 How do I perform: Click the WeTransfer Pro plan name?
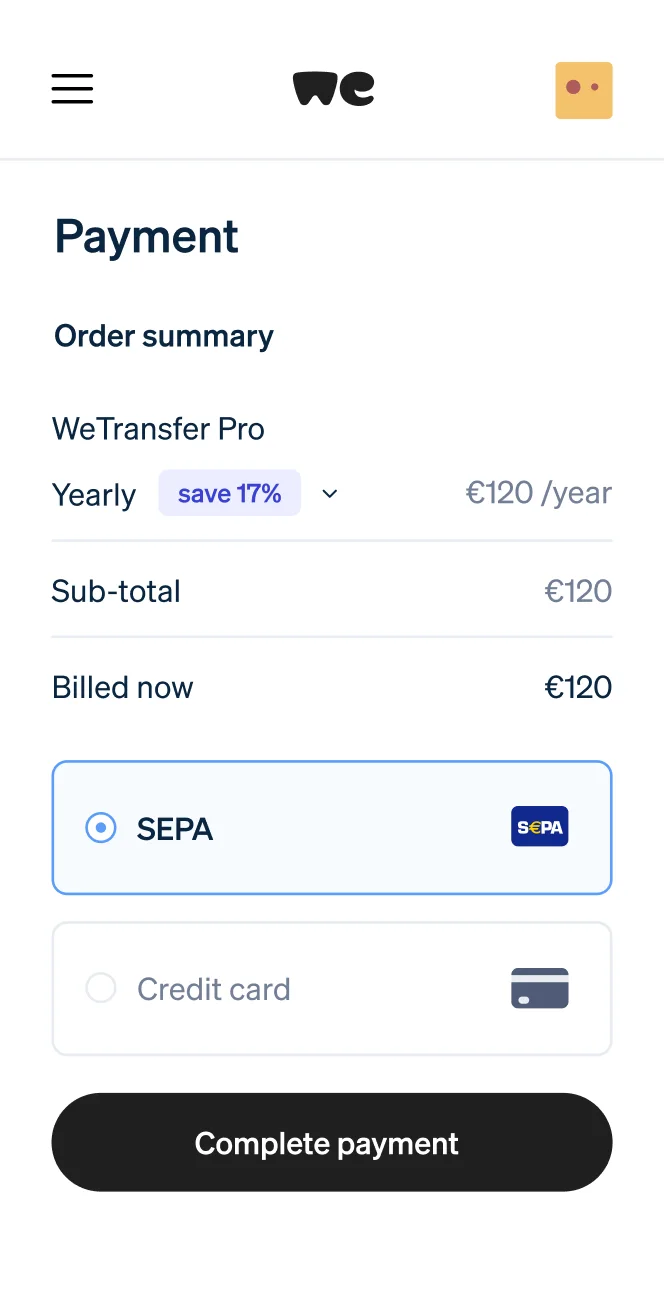tap(158, 429)
